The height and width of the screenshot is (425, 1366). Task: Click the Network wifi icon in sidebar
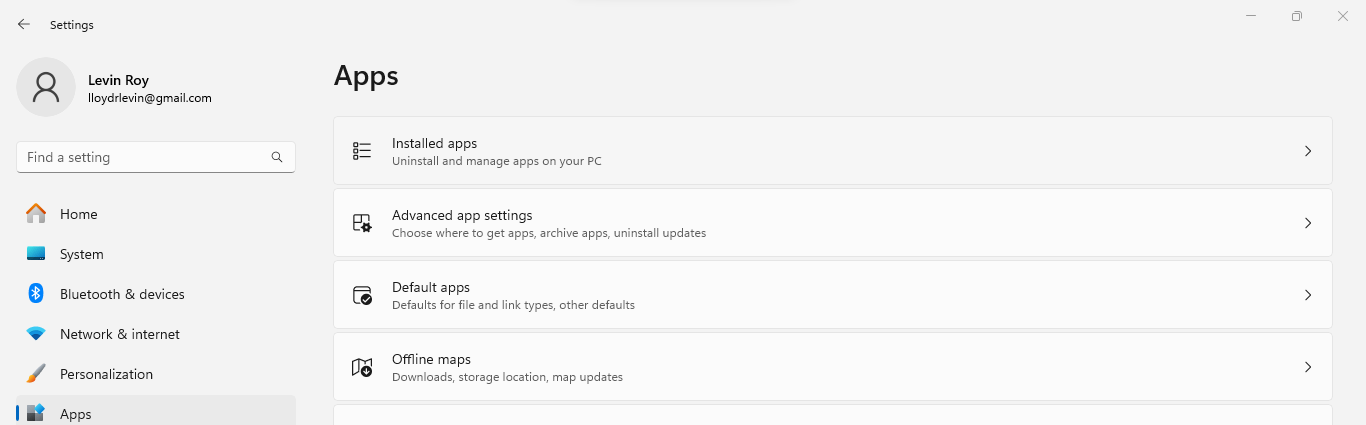coord(36,334)
